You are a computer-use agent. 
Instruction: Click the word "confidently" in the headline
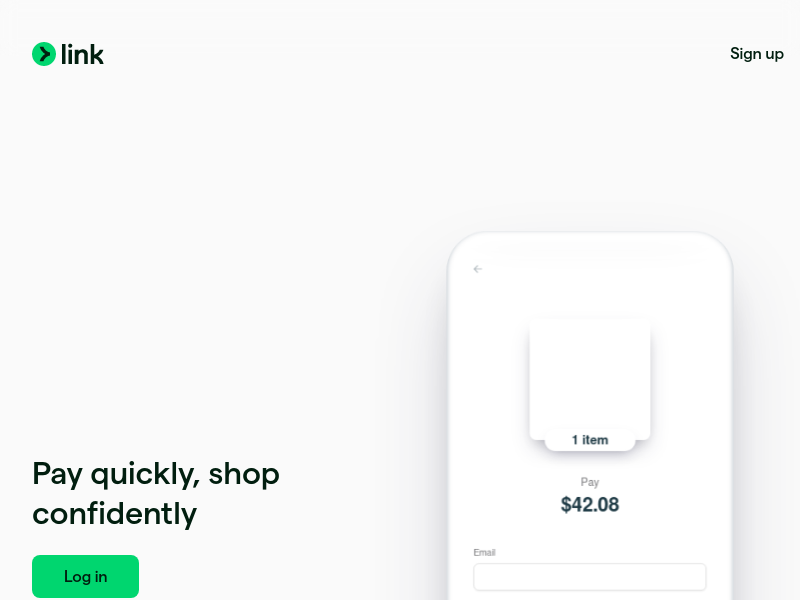pyautogui.click(x=114, y=514)
